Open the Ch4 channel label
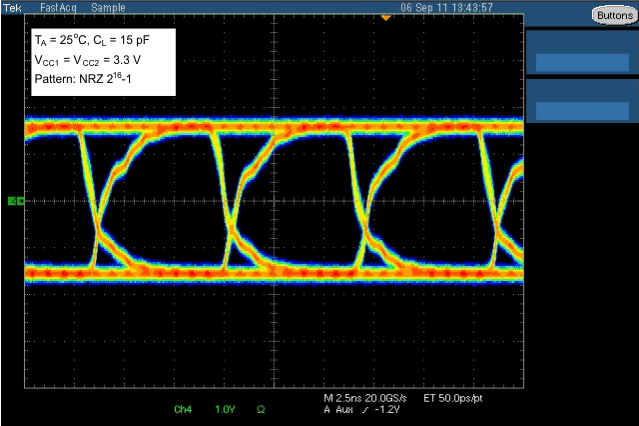This screenshot has height=426, width=639. 182,410
